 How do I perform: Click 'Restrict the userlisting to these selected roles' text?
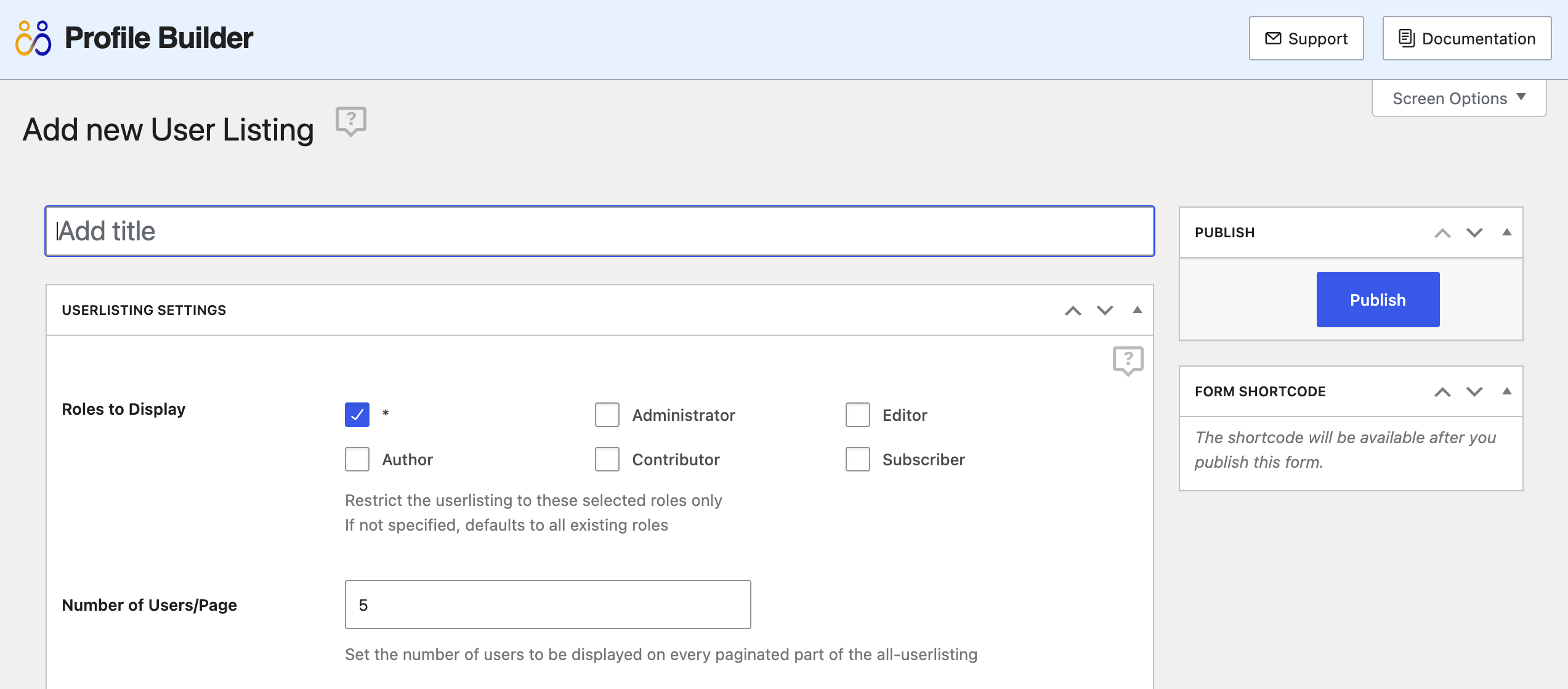pyautogui.click(x=533, y=500)
